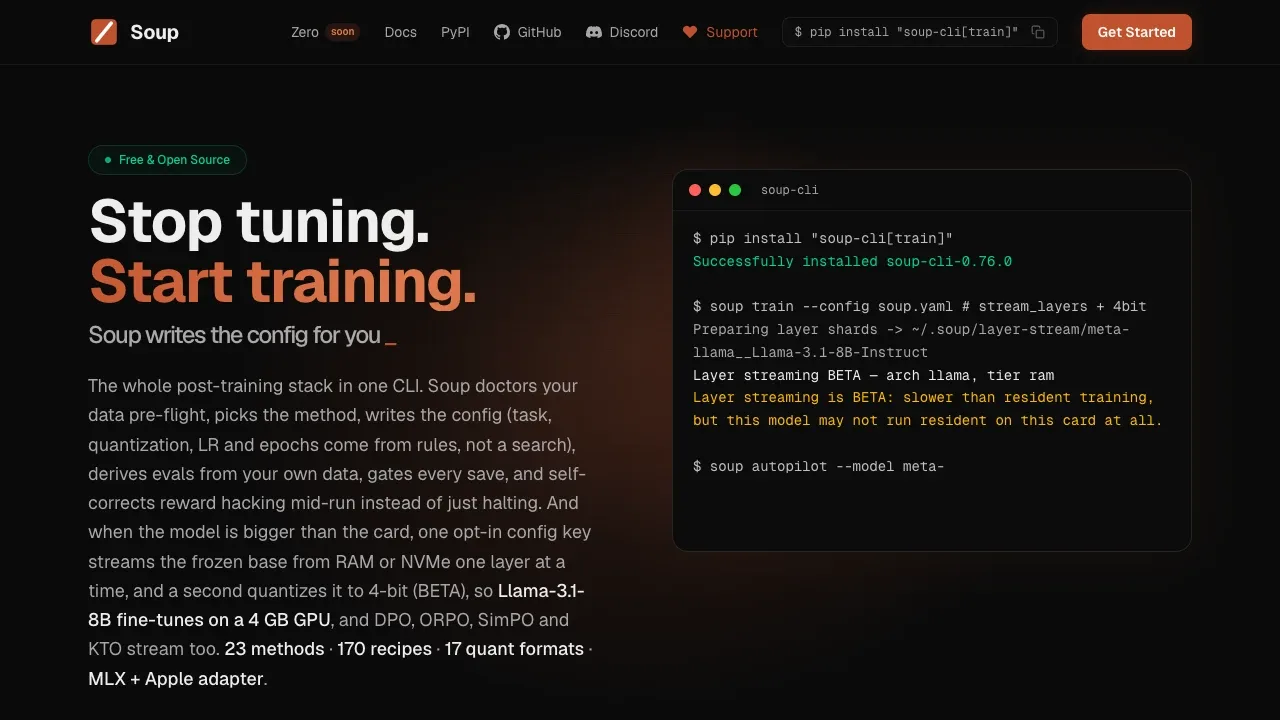1280x720 pixels.
Task: Click "Successfully installed soup-cli-0.76.0" line
Action: (852, 261)
